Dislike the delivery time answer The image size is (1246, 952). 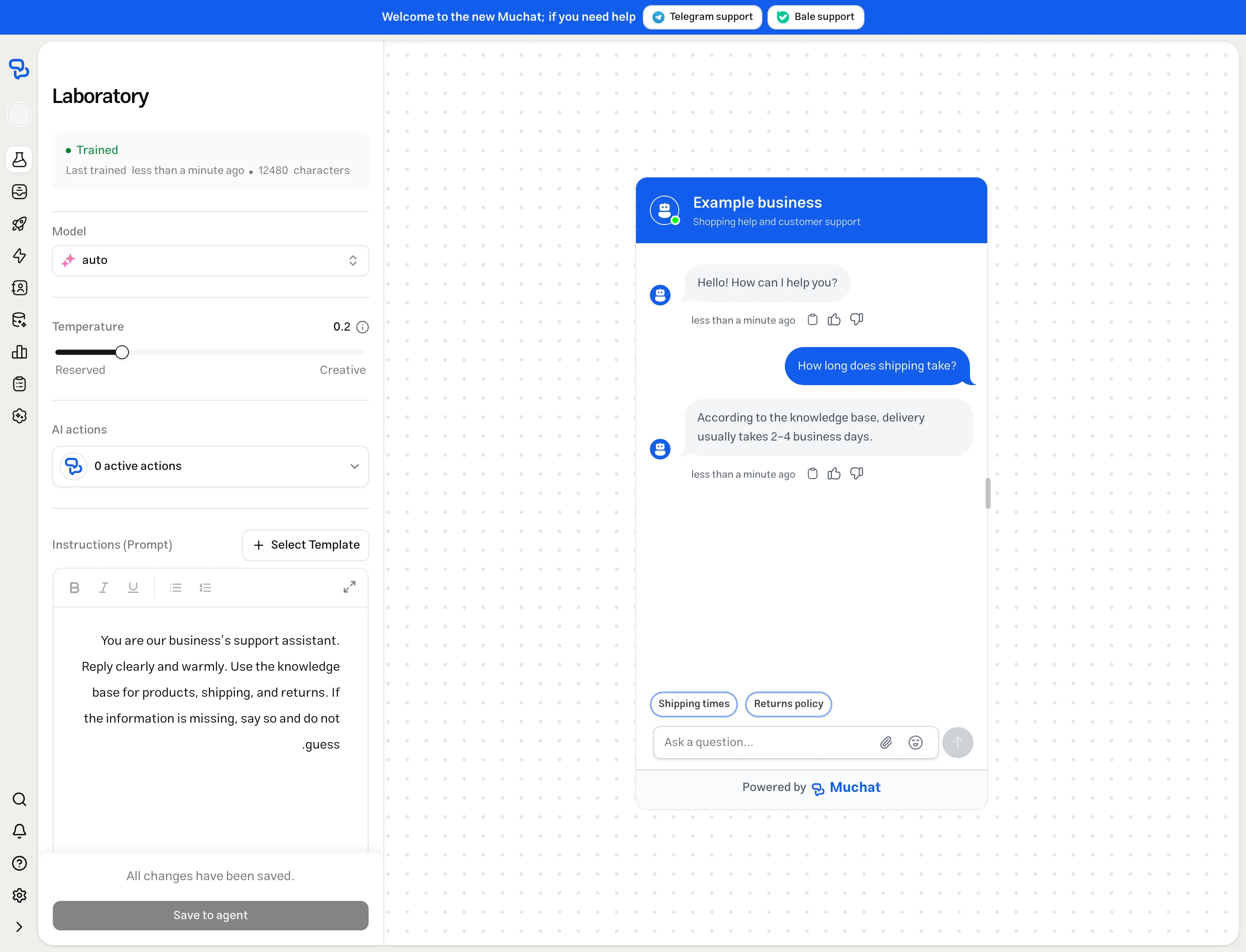(x=857, y=474)
